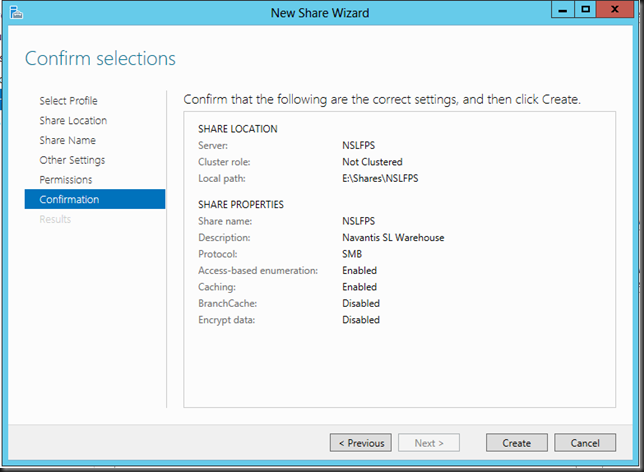Click the Navantis SL Warehouse description text
This screenshot has width=644, height=472.
click(x=393, y=238)
